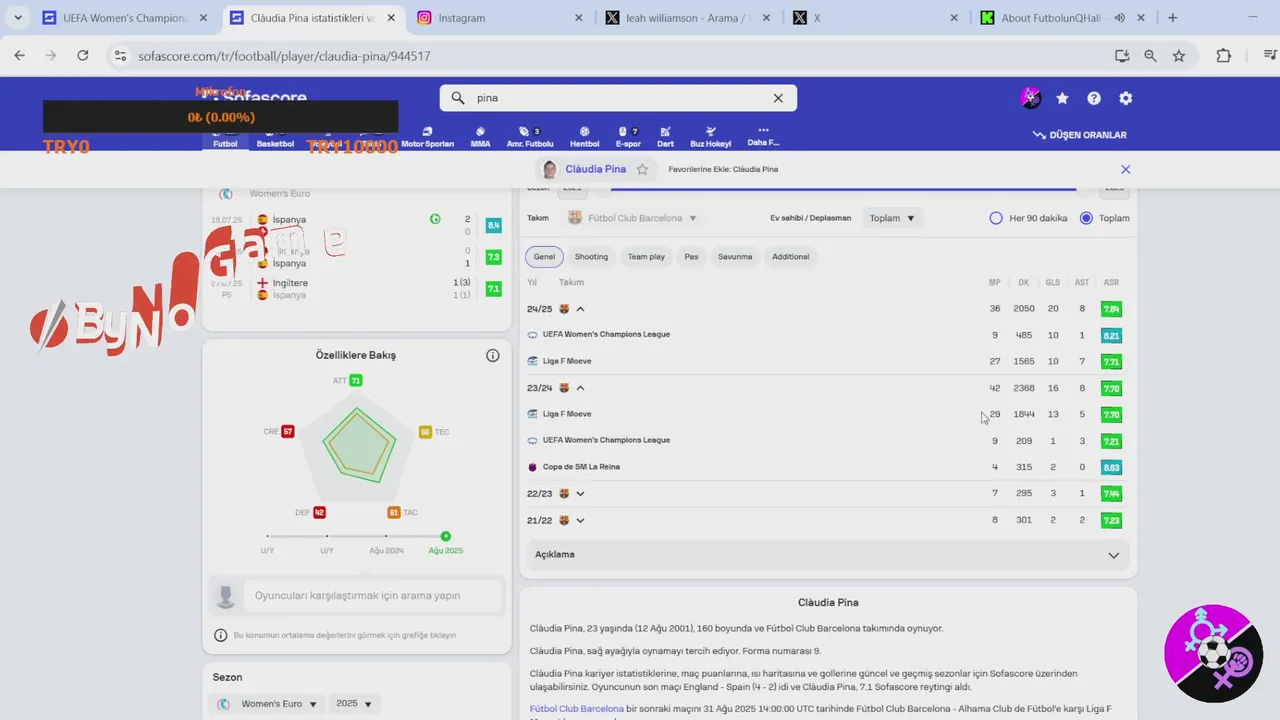1280x720 pixels.
Task: Select the Additional stats tab
Action: tap(791, 257)
